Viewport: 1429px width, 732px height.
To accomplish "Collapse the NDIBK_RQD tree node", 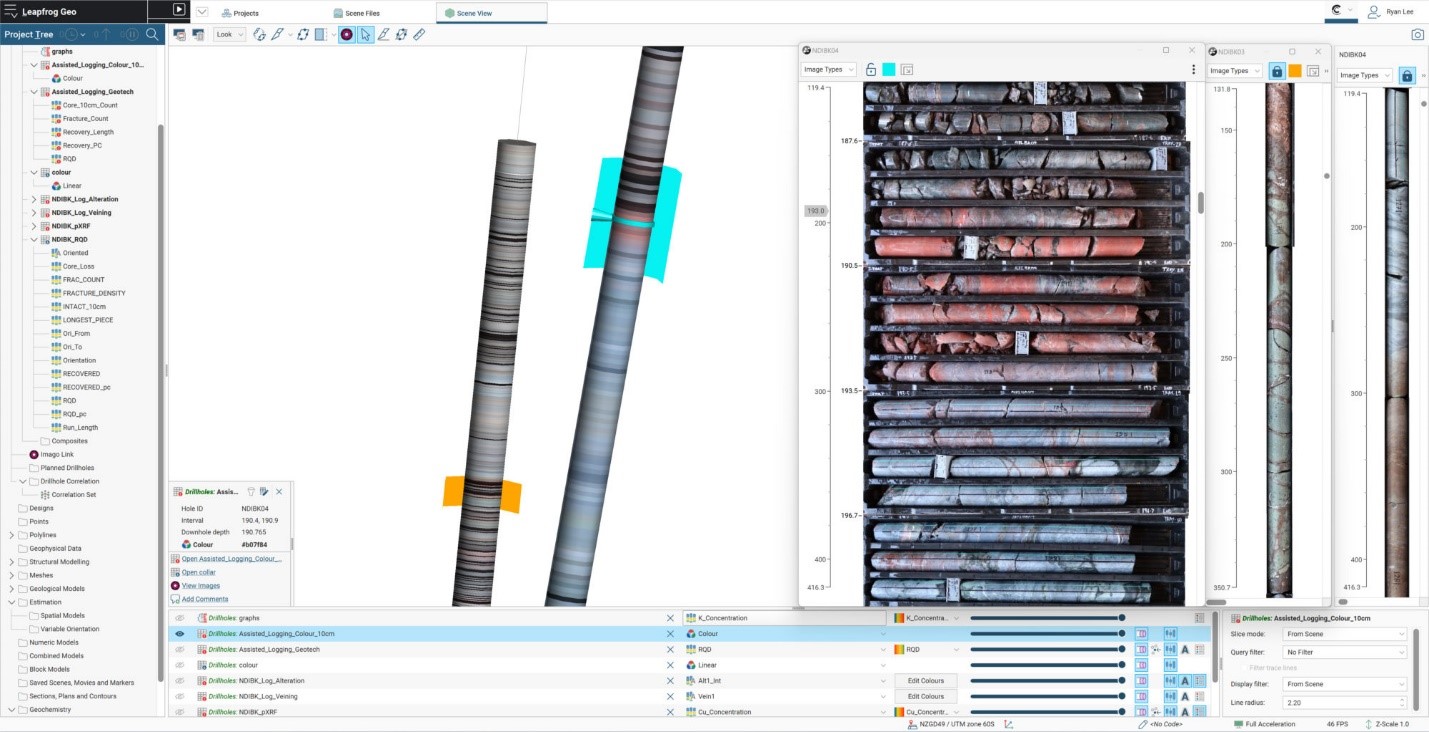I will 34,240.
